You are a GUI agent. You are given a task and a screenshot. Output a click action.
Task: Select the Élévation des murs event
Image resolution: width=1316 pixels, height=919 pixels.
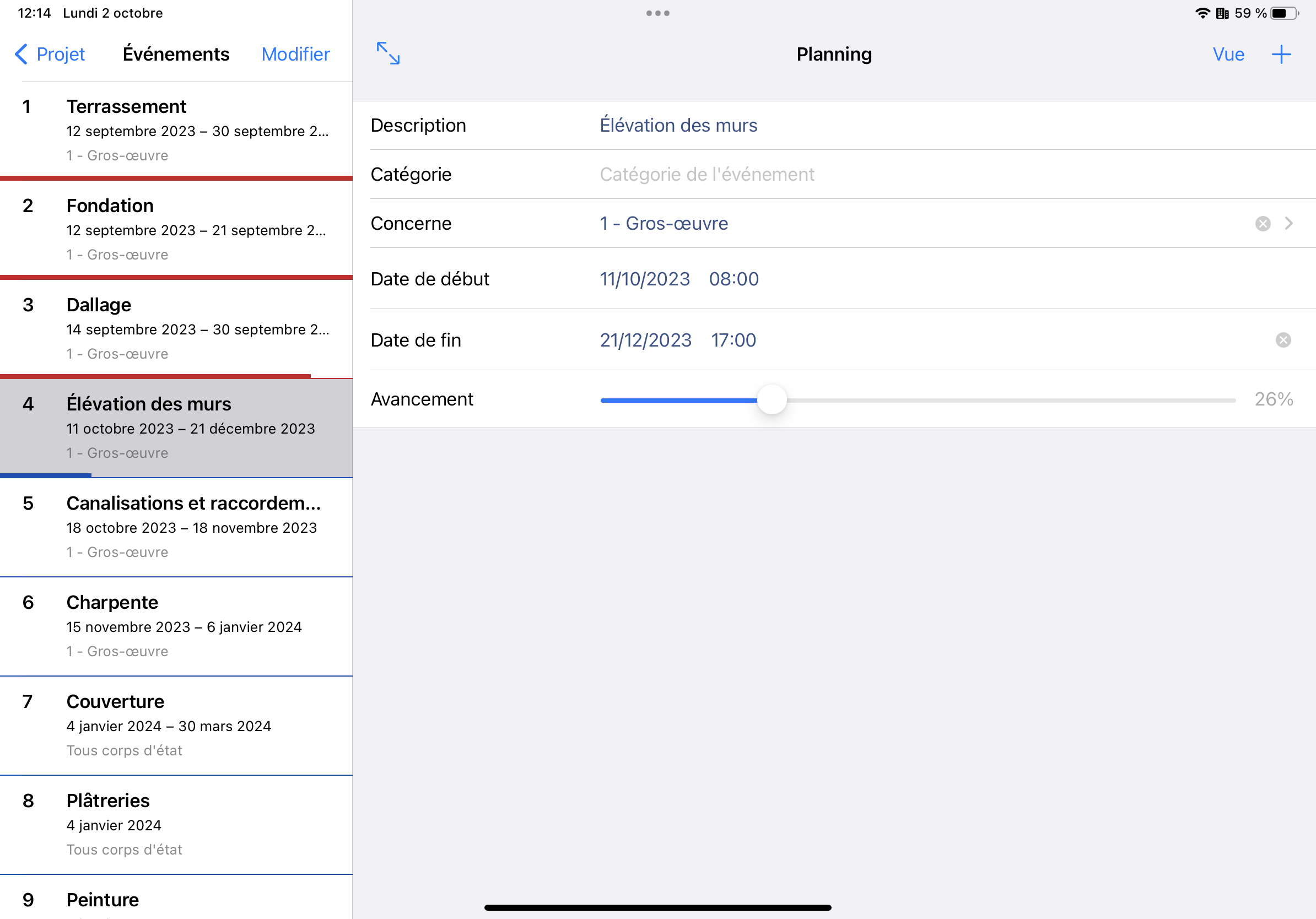176,428
